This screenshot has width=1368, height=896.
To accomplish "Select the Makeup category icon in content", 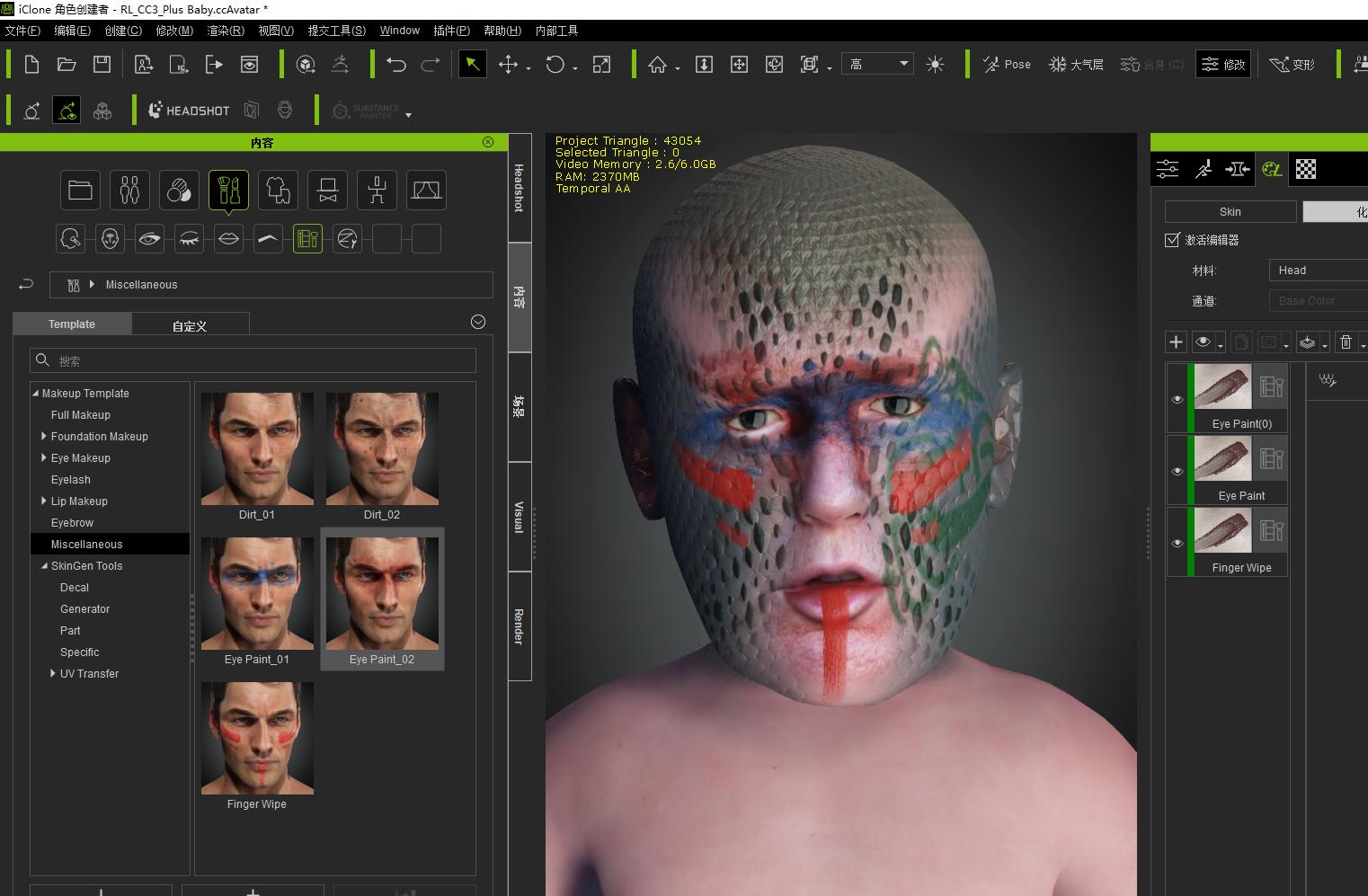I will 228,190.
